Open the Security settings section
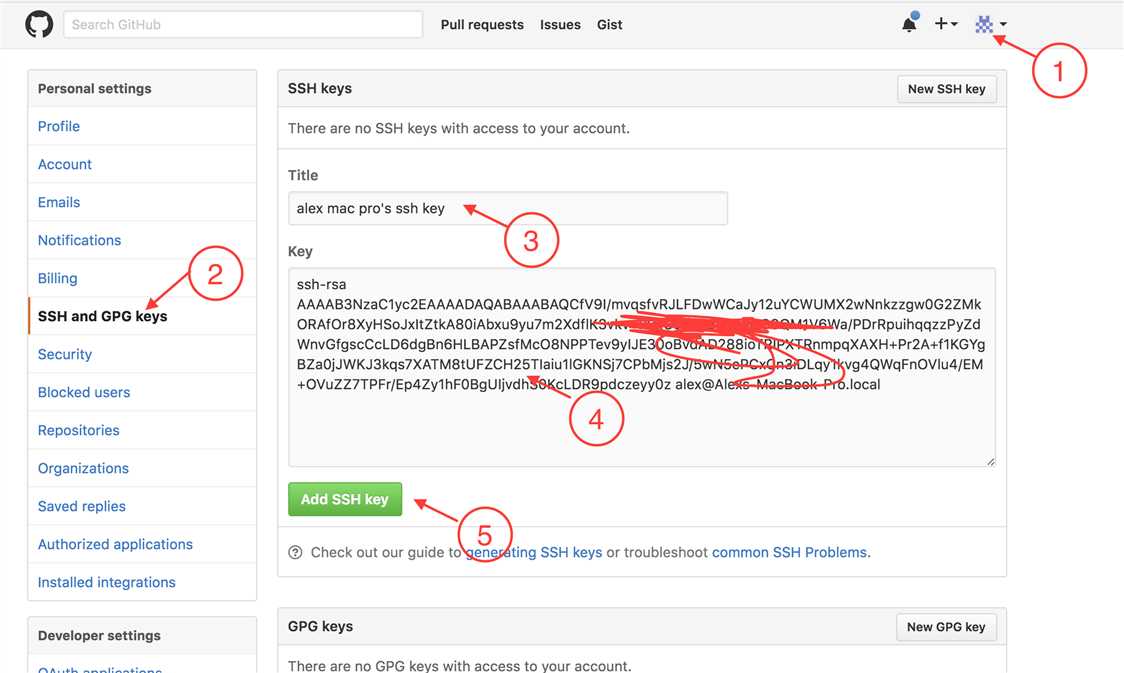 pos(65,354)
